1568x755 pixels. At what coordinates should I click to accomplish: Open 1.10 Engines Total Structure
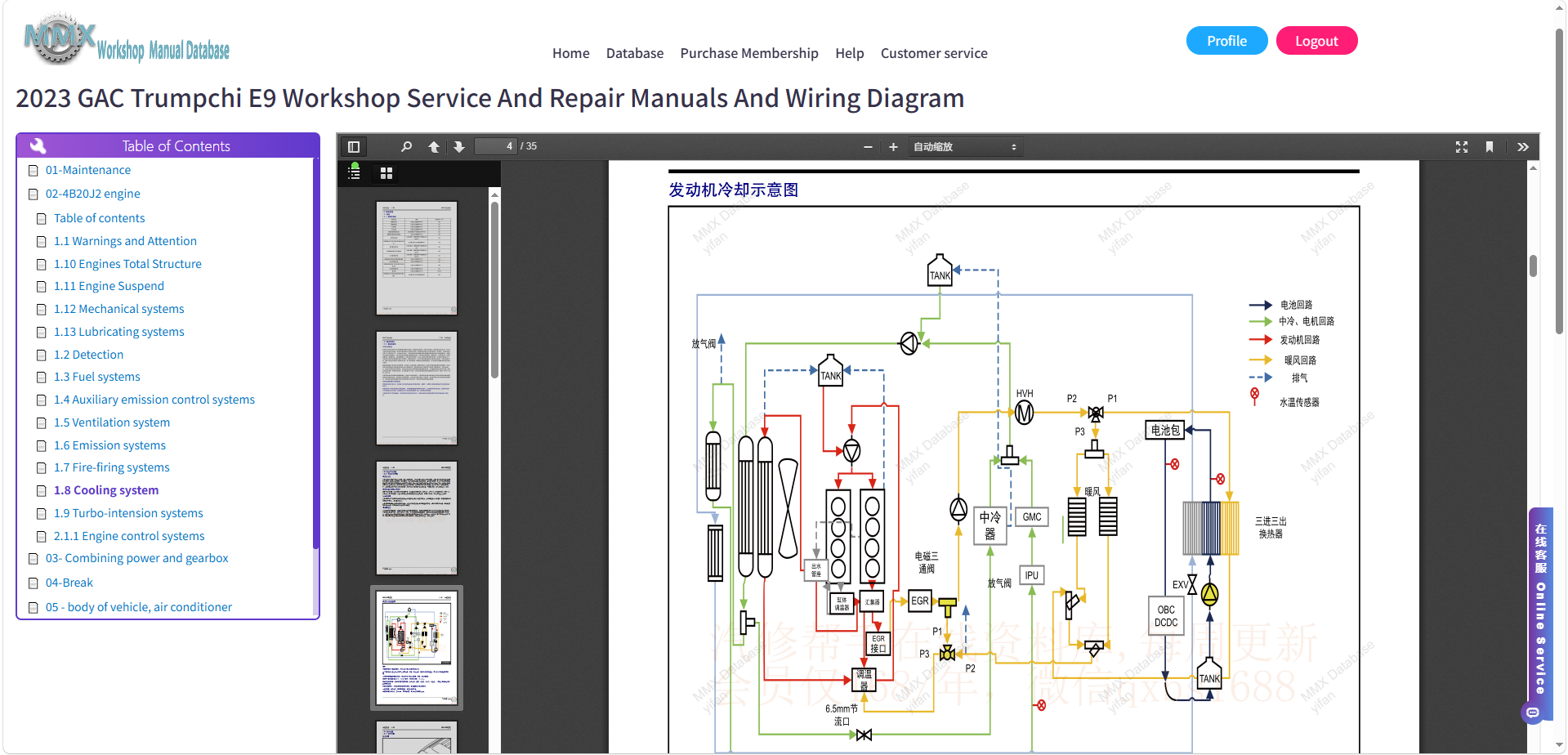click(x=127, y=264)
